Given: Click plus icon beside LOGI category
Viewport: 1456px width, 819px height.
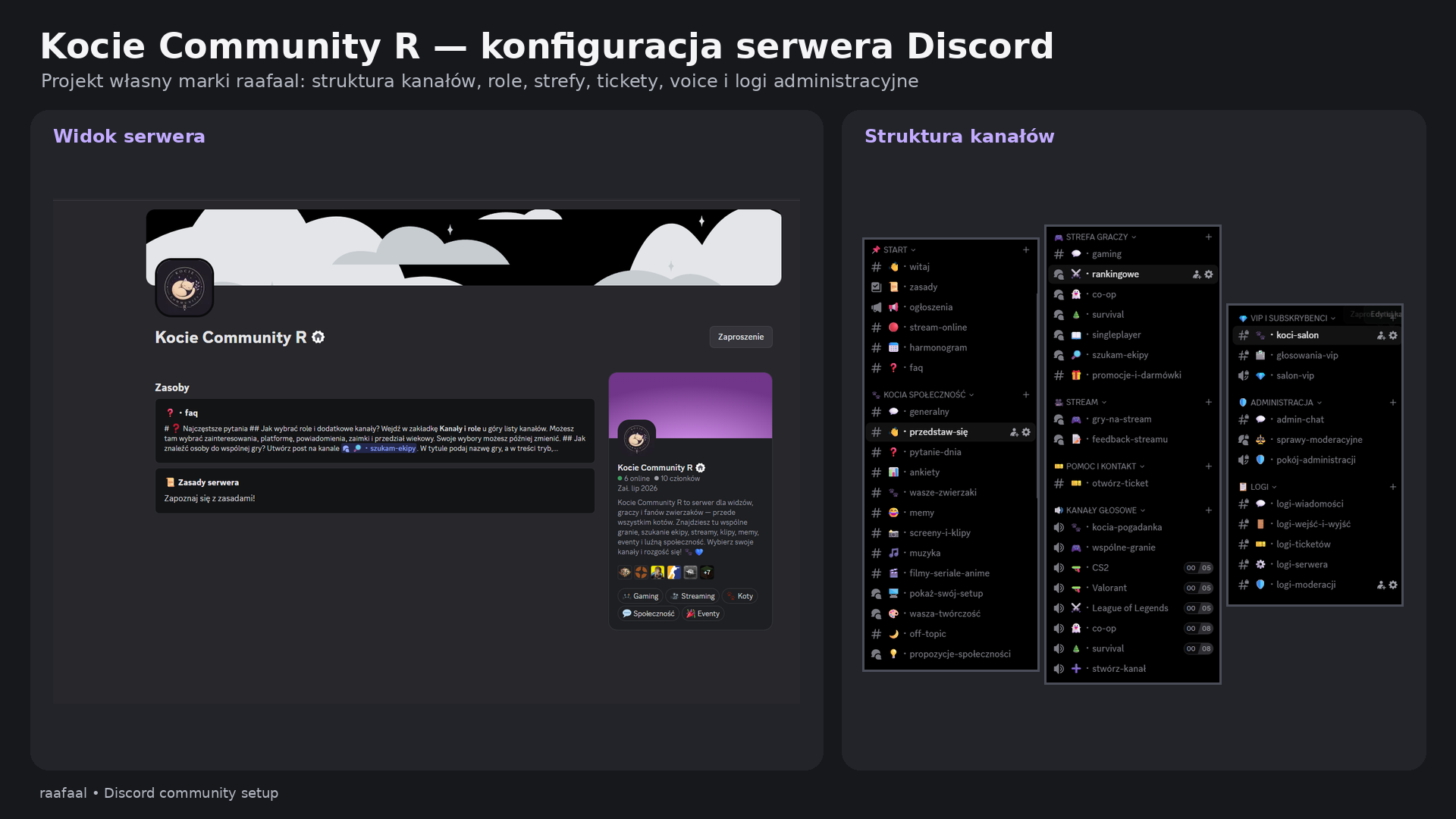Looking at the screenshot, I should tap(1393, 487).
